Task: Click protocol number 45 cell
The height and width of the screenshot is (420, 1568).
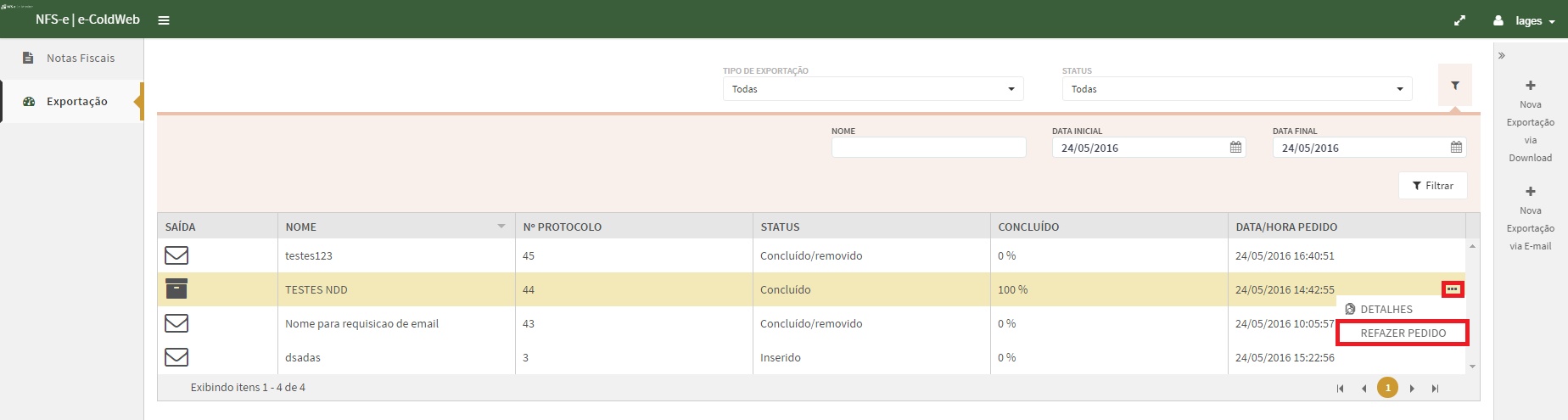Action: click(634, 255)
